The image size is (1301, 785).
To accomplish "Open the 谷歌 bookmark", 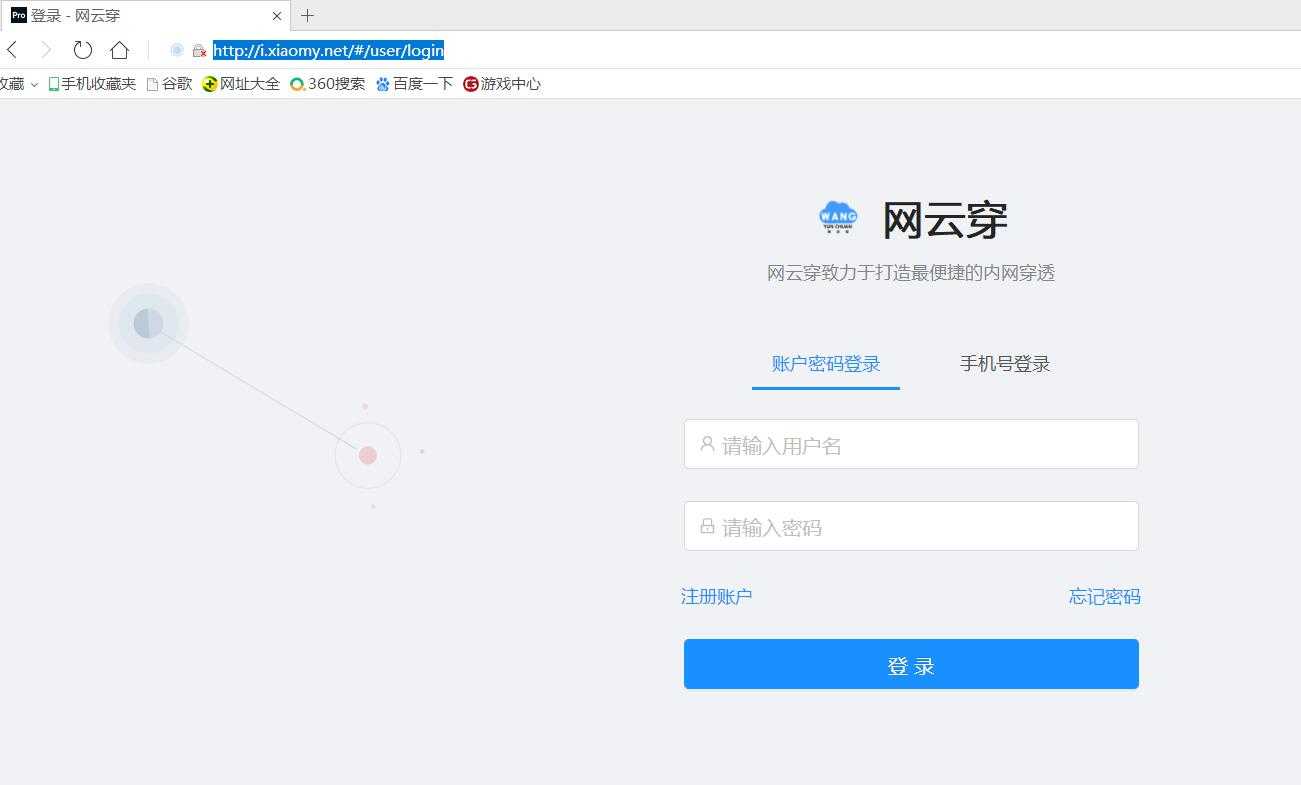I will point(169,84).
